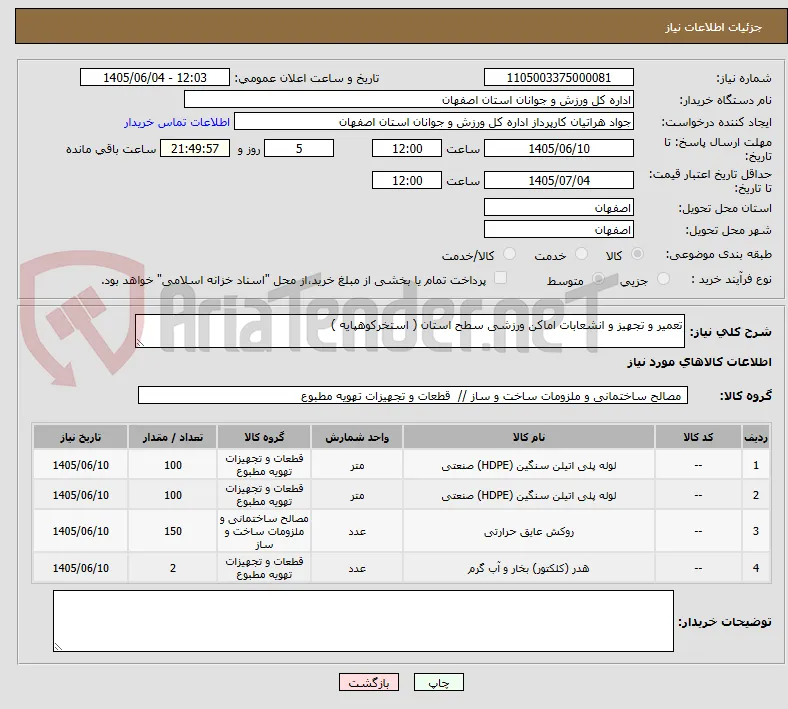
Task: Click the date 1405/06/10 in row 4
Action: 80,568
